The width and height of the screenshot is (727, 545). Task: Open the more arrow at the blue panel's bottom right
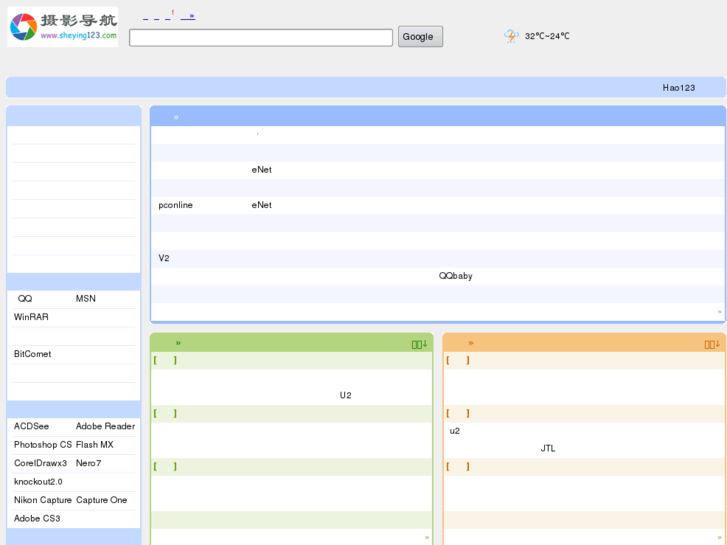click(719, 312)
